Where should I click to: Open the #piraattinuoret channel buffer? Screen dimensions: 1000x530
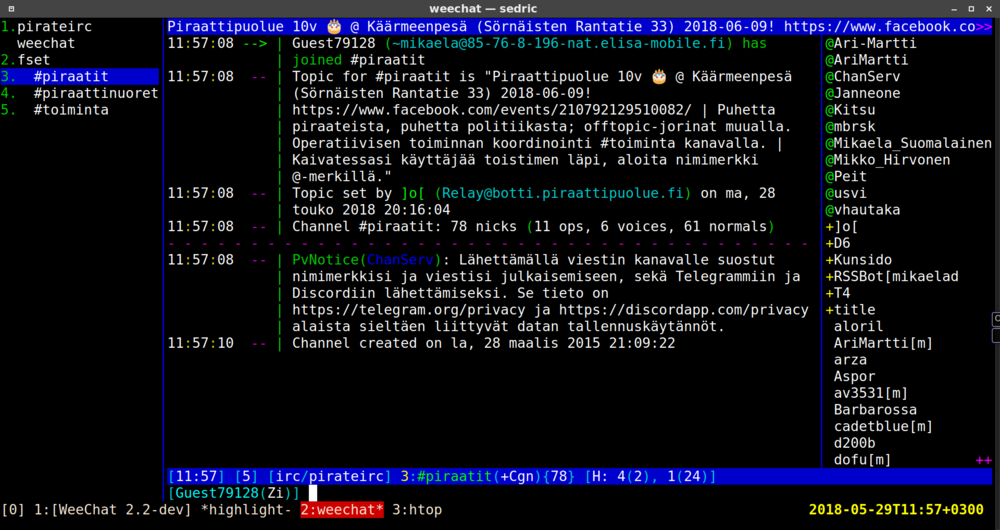pyautogui.click(x=95, y=93)
